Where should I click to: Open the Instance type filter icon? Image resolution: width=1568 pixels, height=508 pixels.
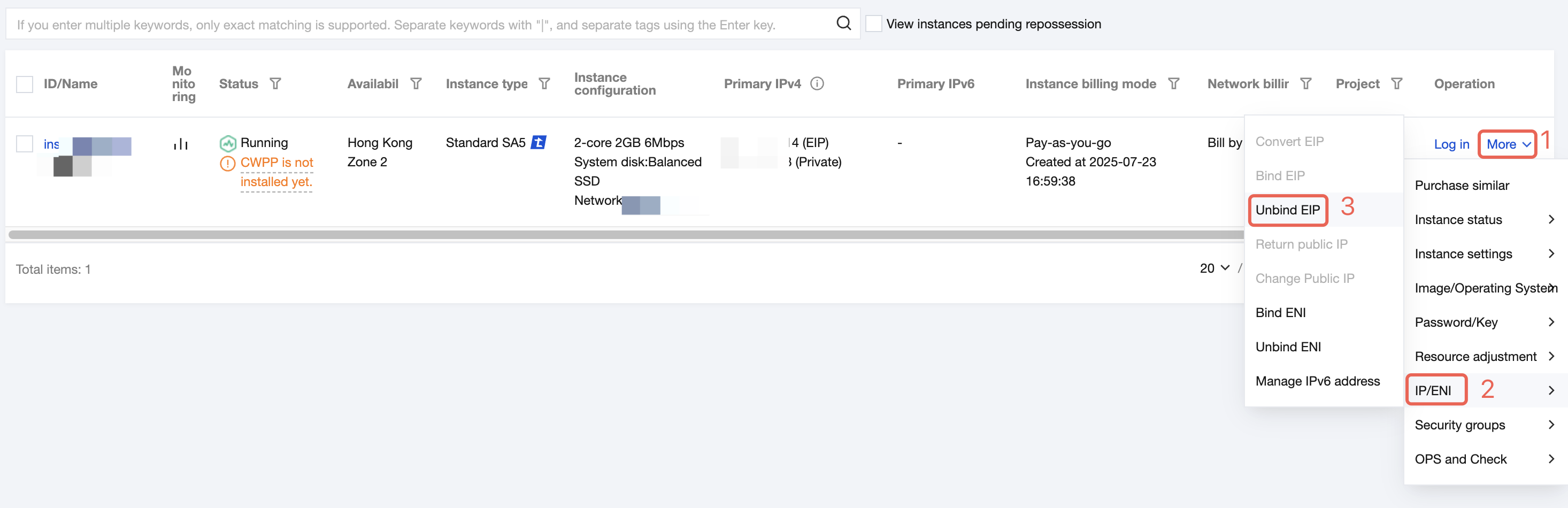coord(544,83)
